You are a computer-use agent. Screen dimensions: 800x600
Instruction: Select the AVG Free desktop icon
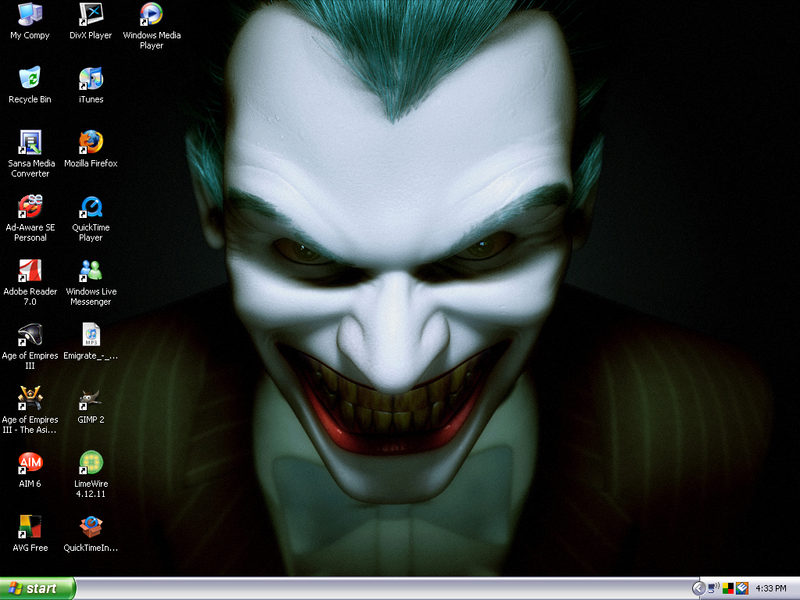30,527
